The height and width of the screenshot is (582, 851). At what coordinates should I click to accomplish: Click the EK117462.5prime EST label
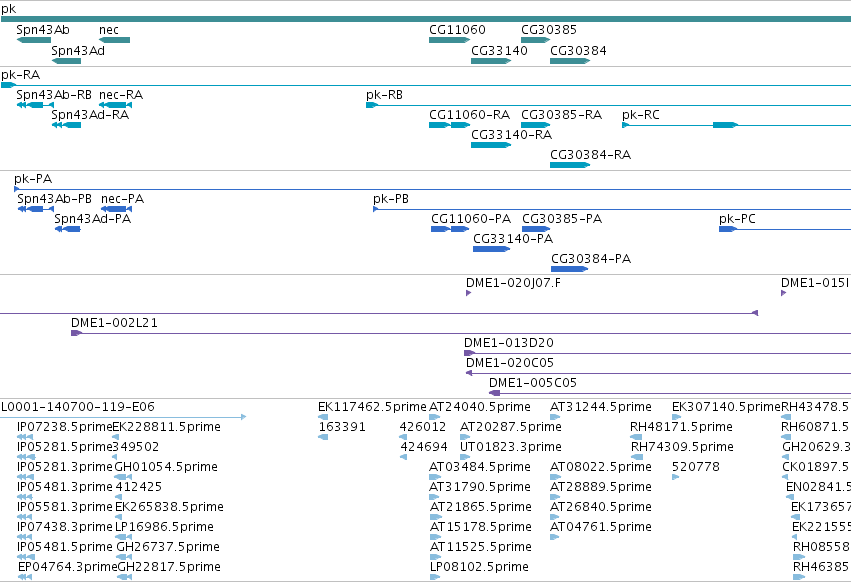pos(372,407)
